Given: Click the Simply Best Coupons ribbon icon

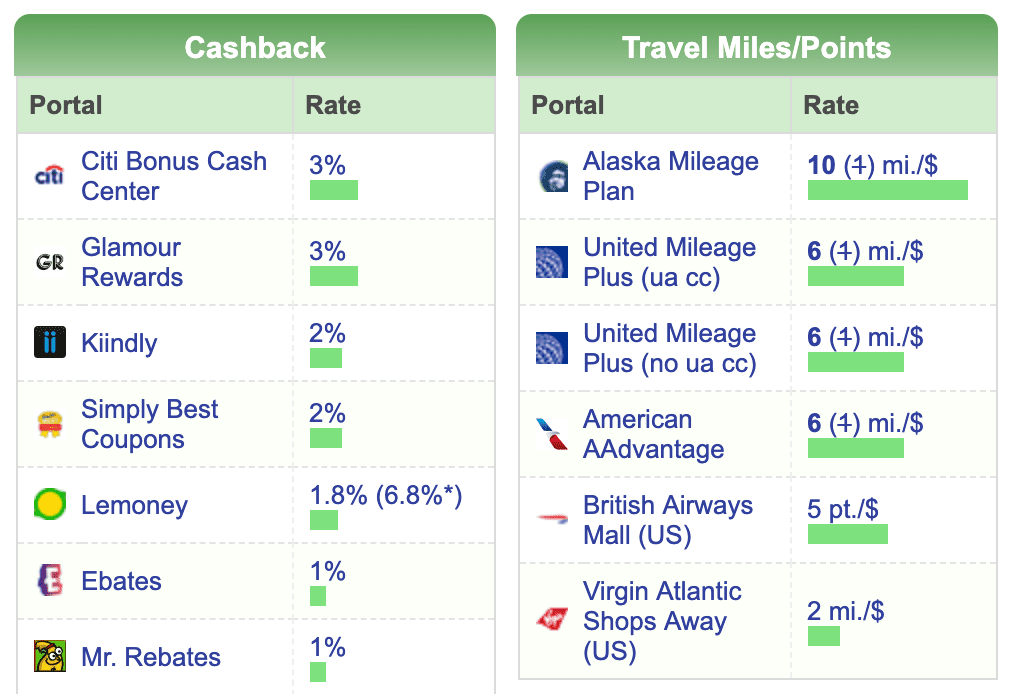Looking at the screenshot, I should pyautogui.click(x=49, y=425).
